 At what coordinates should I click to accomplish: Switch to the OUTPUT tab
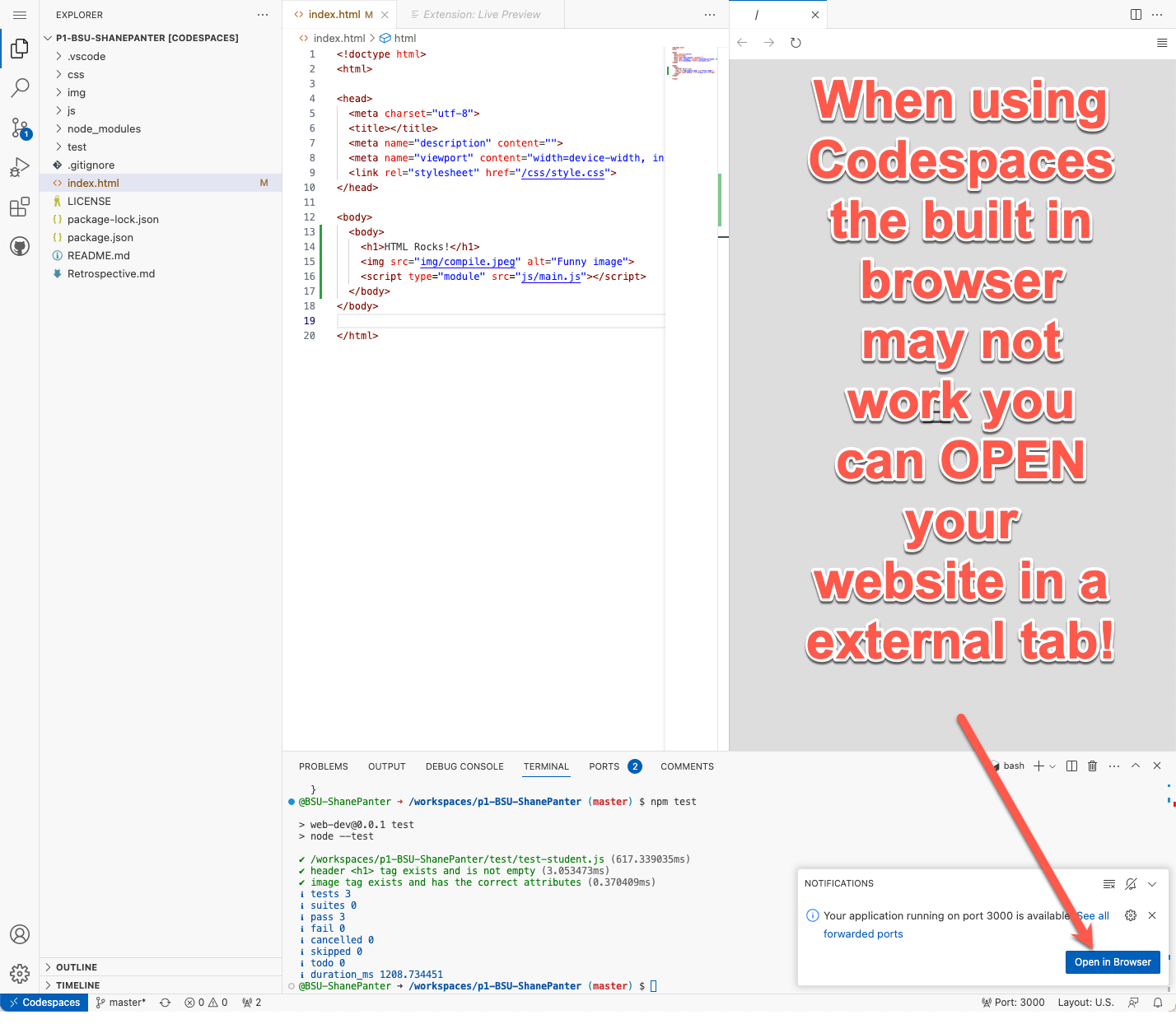click(387, 766)
